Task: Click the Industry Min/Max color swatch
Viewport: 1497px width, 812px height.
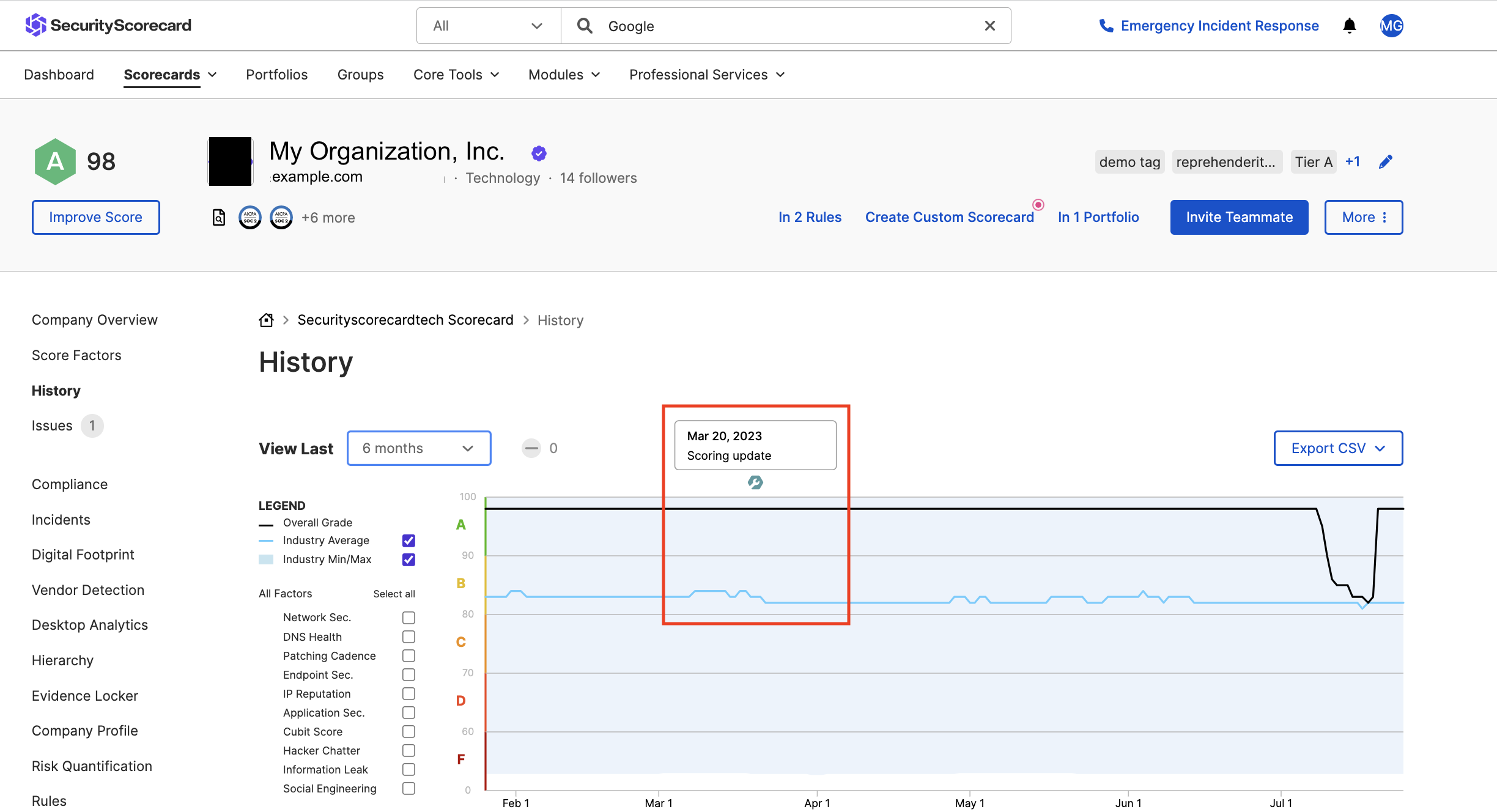Action: coord(266,559)
